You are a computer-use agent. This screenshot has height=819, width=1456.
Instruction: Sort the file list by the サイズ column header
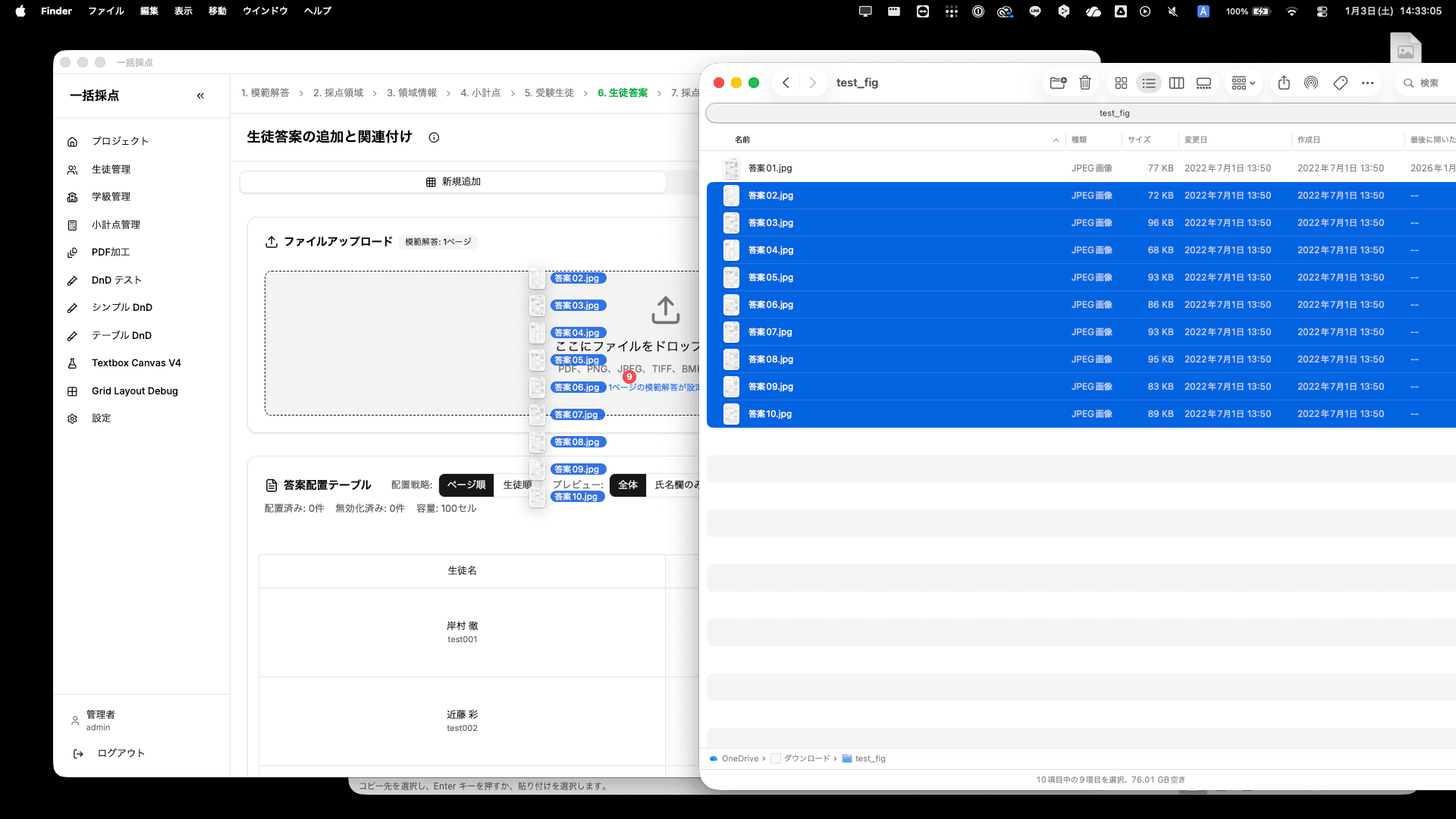(x=1138, y=140)
